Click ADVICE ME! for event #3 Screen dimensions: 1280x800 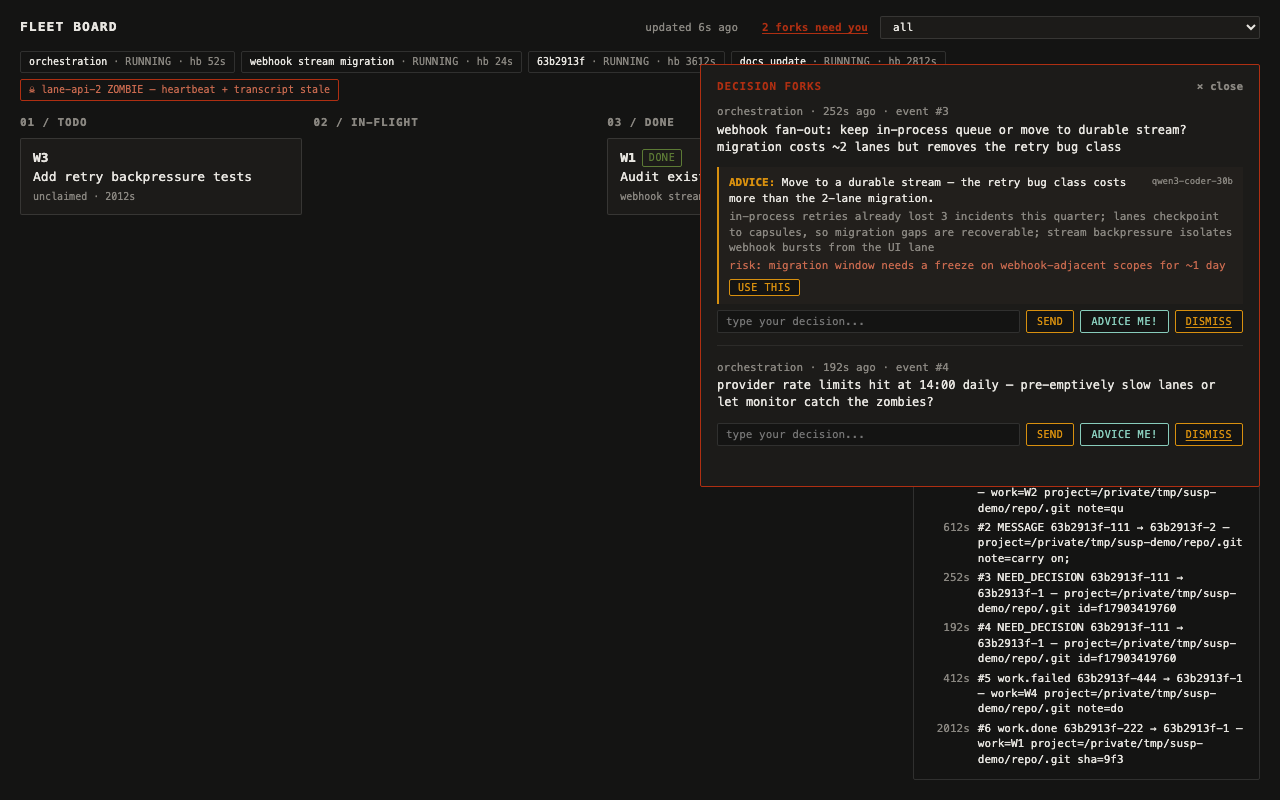point(1124,322)
